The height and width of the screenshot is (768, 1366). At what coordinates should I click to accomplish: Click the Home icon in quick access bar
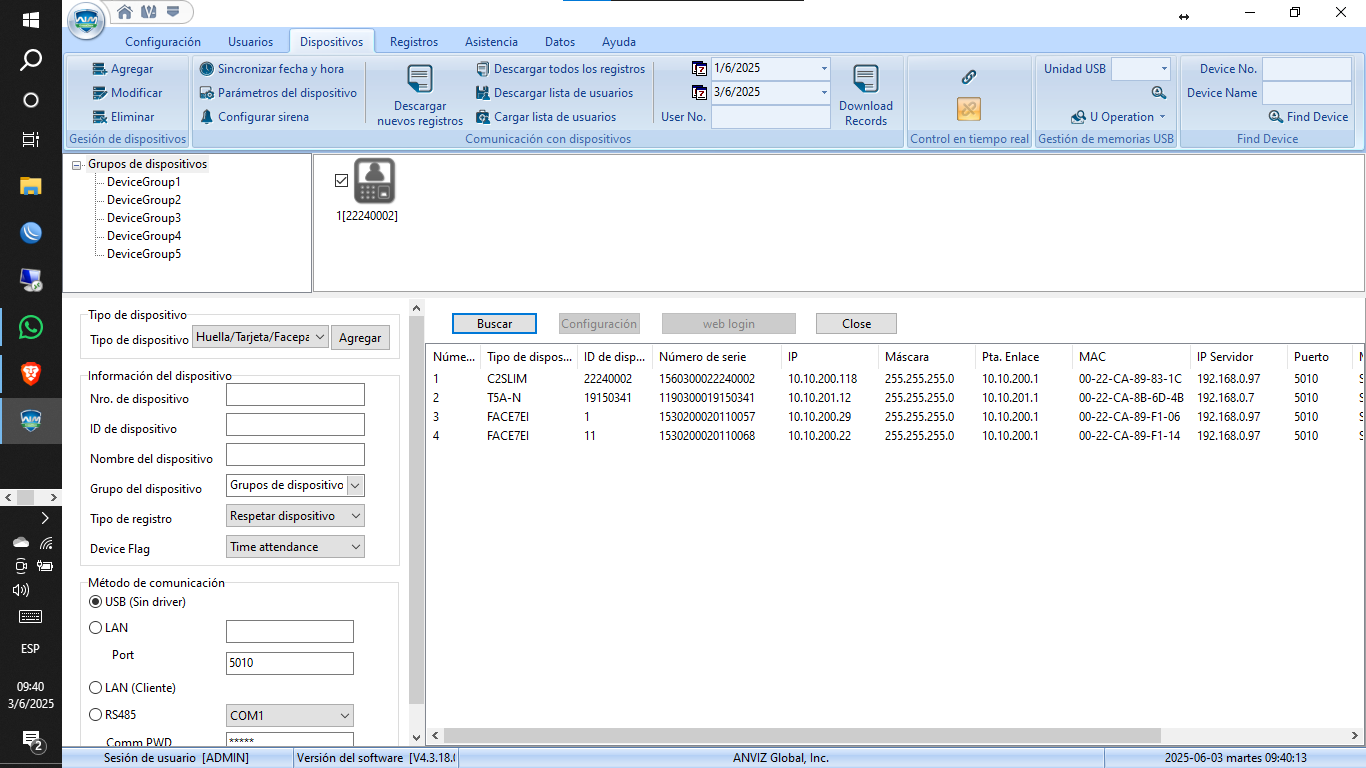point(125,12)
